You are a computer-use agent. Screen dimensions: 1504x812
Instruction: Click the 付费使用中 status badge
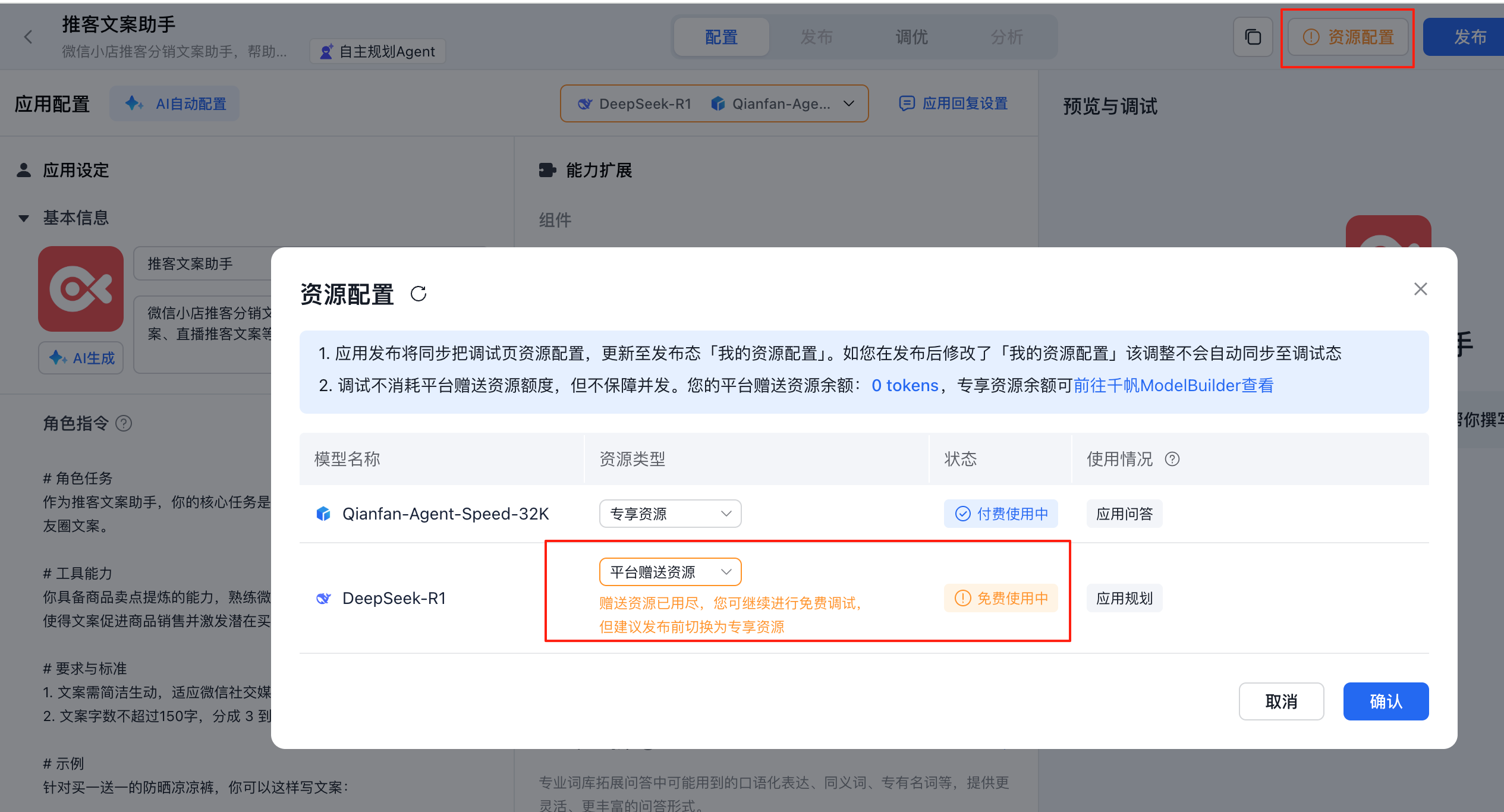tap(1000, 514)
